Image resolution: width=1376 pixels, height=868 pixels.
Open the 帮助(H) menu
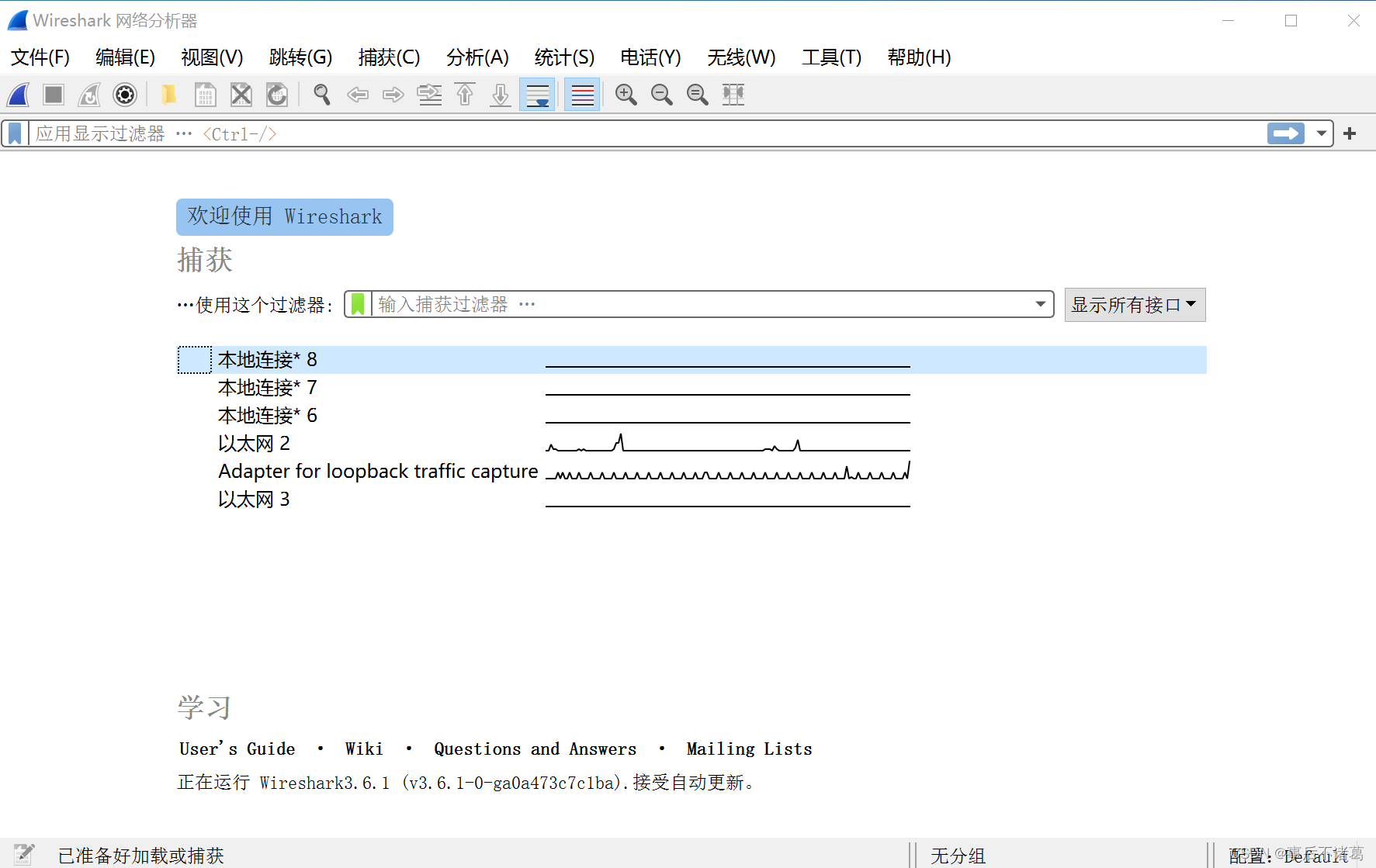[x=919, y=57]
